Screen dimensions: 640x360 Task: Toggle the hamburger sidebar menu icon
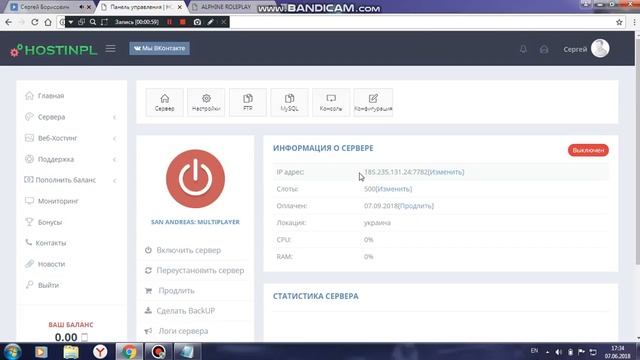111,49
